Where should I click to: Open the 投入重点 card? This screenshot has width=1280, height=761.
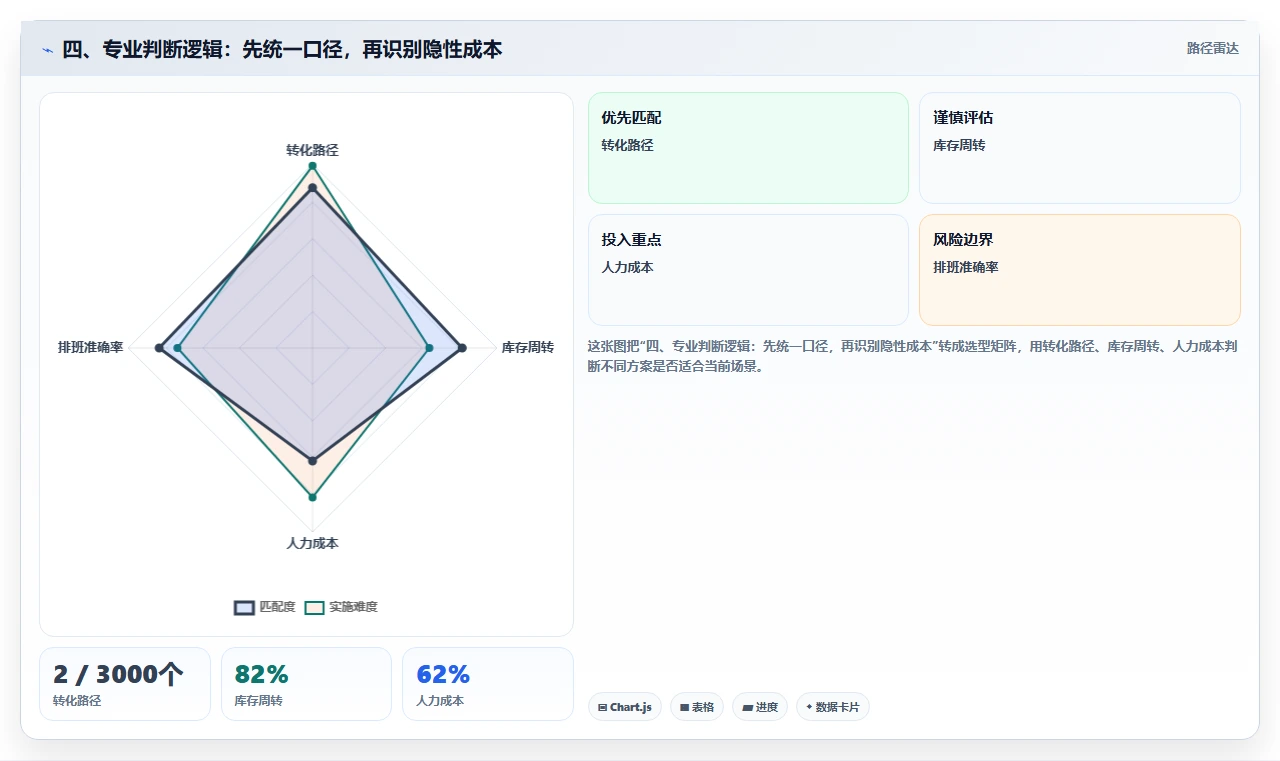748,270
